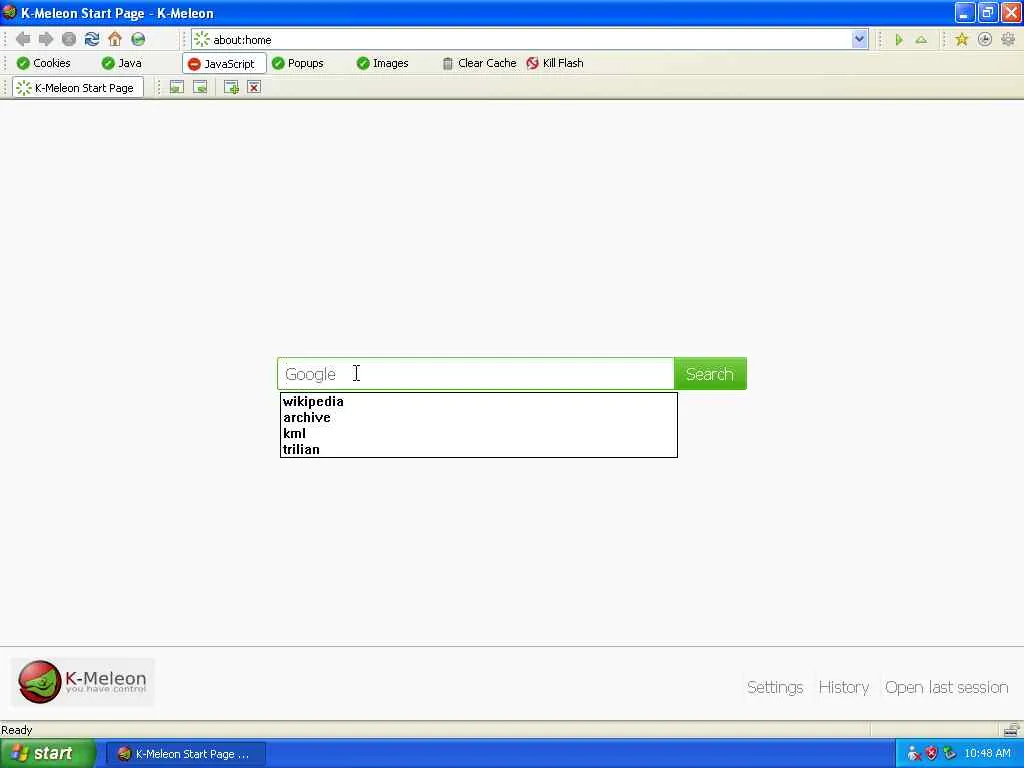Select K-Meleon Start Page taskbar button
1024x768 pixels.
click(x=186, y=754)
